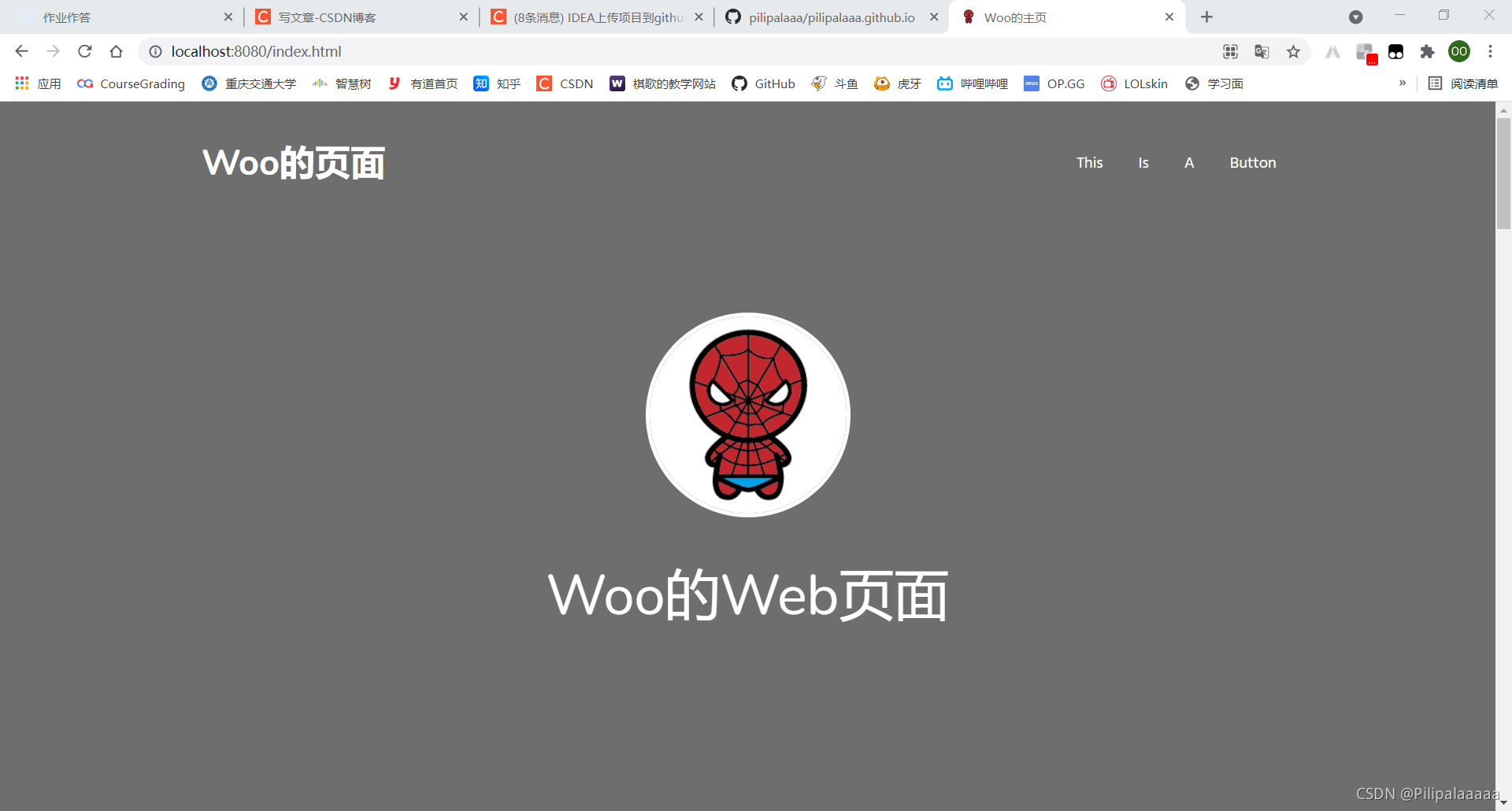
Task: Open 哔哩哔哩 bookmark
Action: [x=973, y=83]
